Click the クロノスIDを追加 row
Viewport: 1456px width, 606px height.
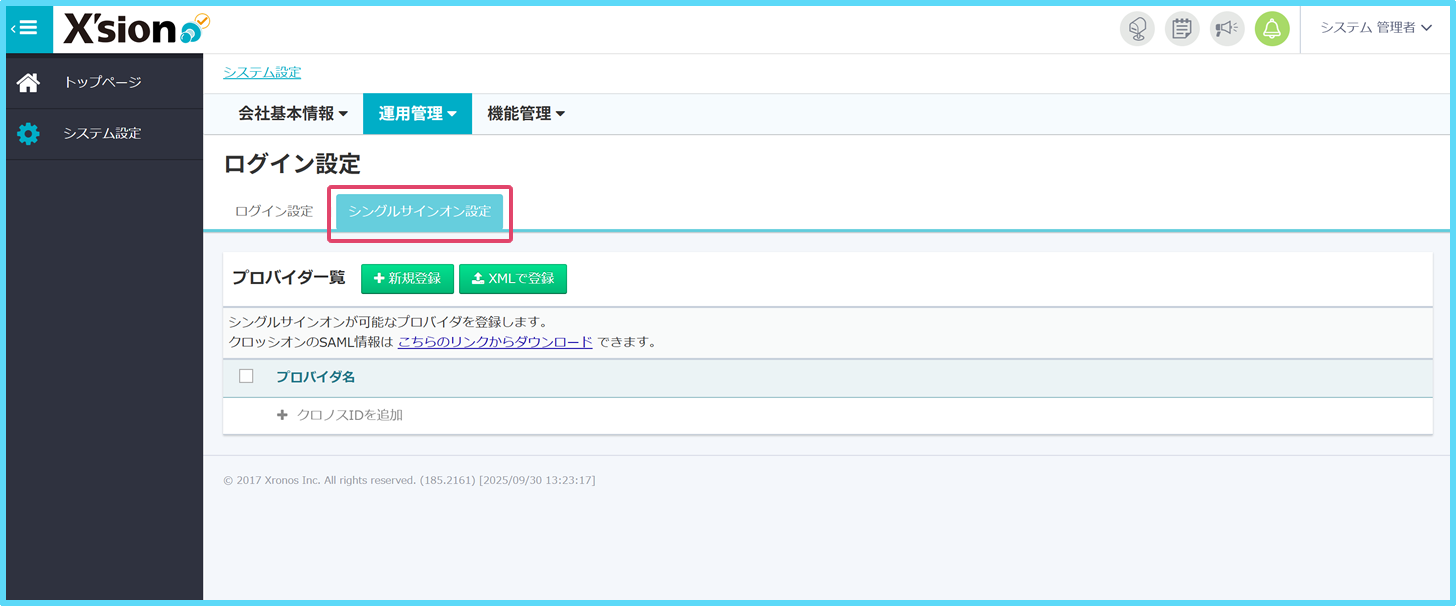point(340,415)
